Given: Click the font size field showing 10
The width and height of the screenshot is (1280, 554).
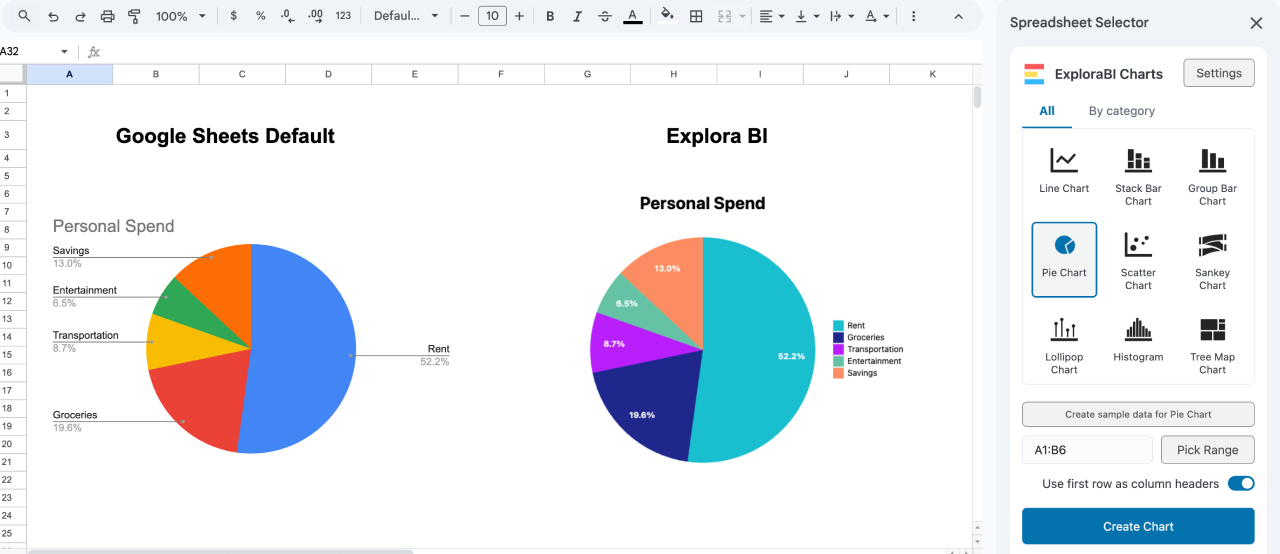Looking at the screenshot, I should coord(492,16).
